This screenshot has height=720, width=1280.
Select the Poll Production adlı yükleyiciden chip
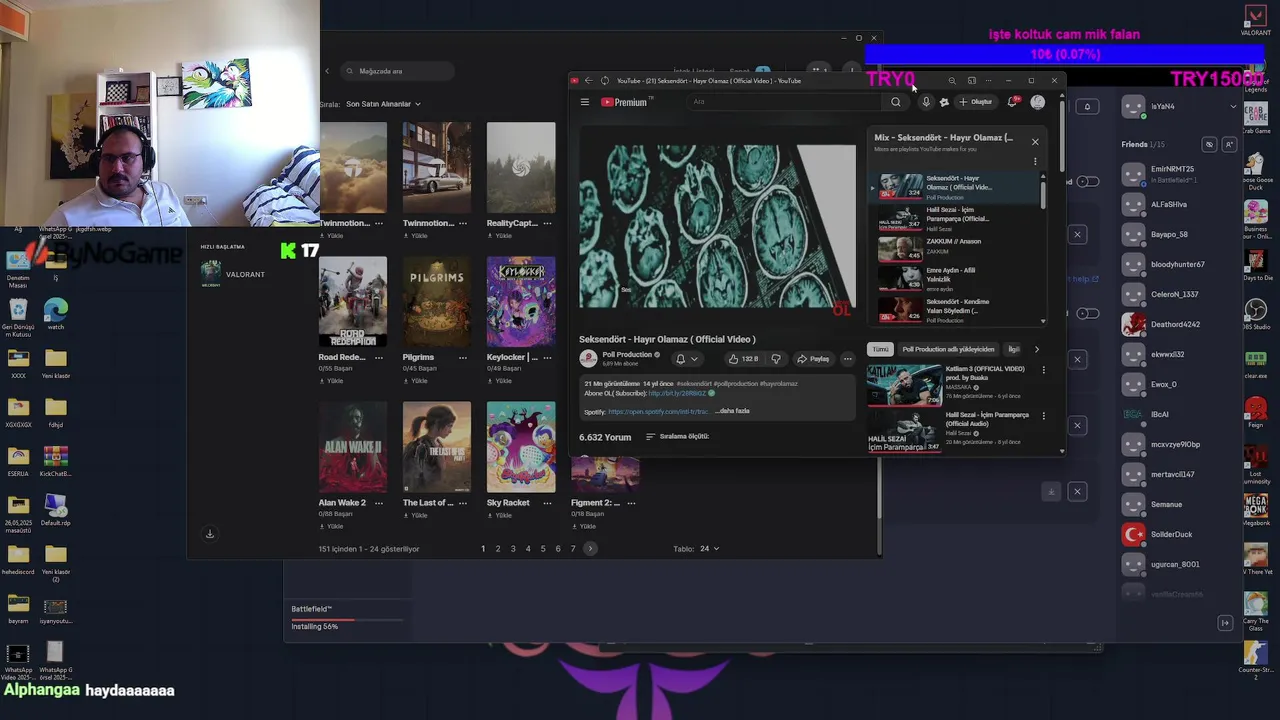pos(948,349)
